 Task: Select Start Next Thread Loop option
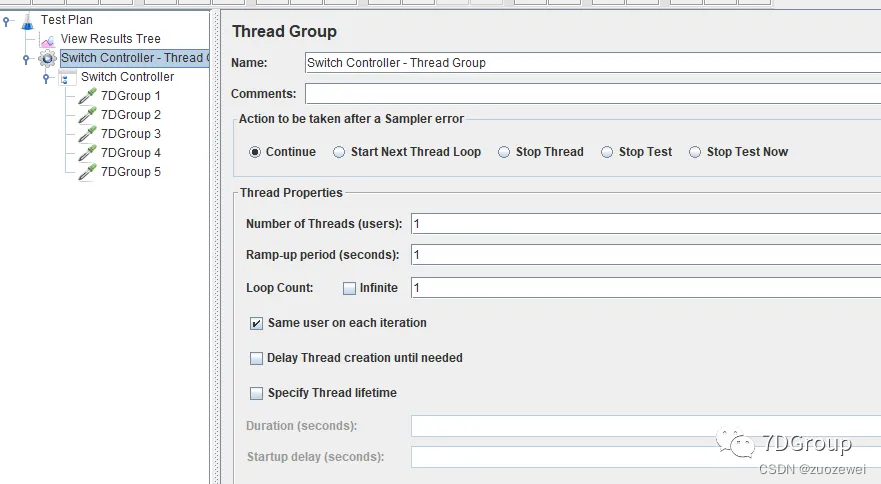coord(339,152)
